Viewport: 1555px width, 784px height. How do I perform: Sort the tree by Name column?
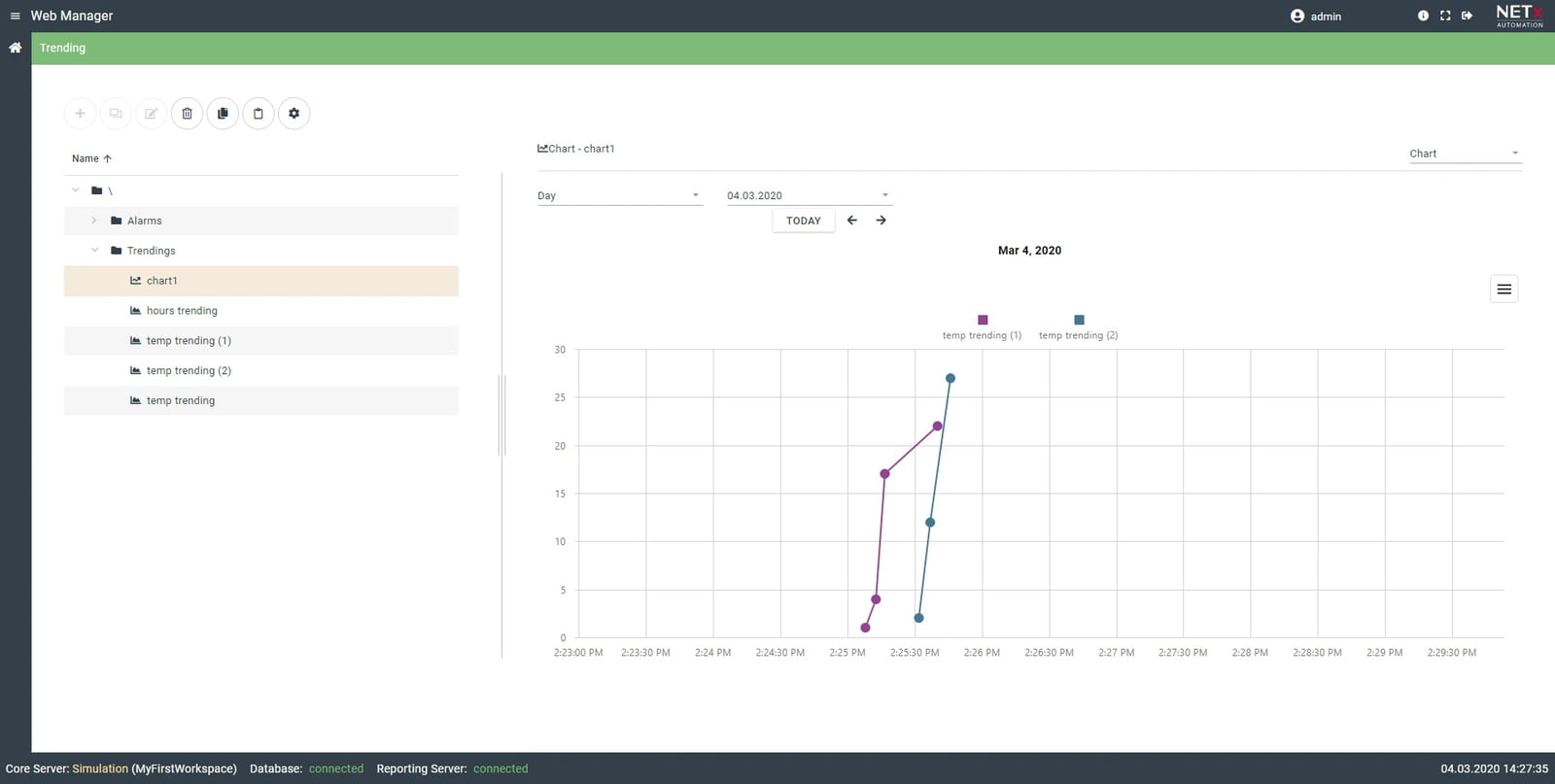click(91, 158)
